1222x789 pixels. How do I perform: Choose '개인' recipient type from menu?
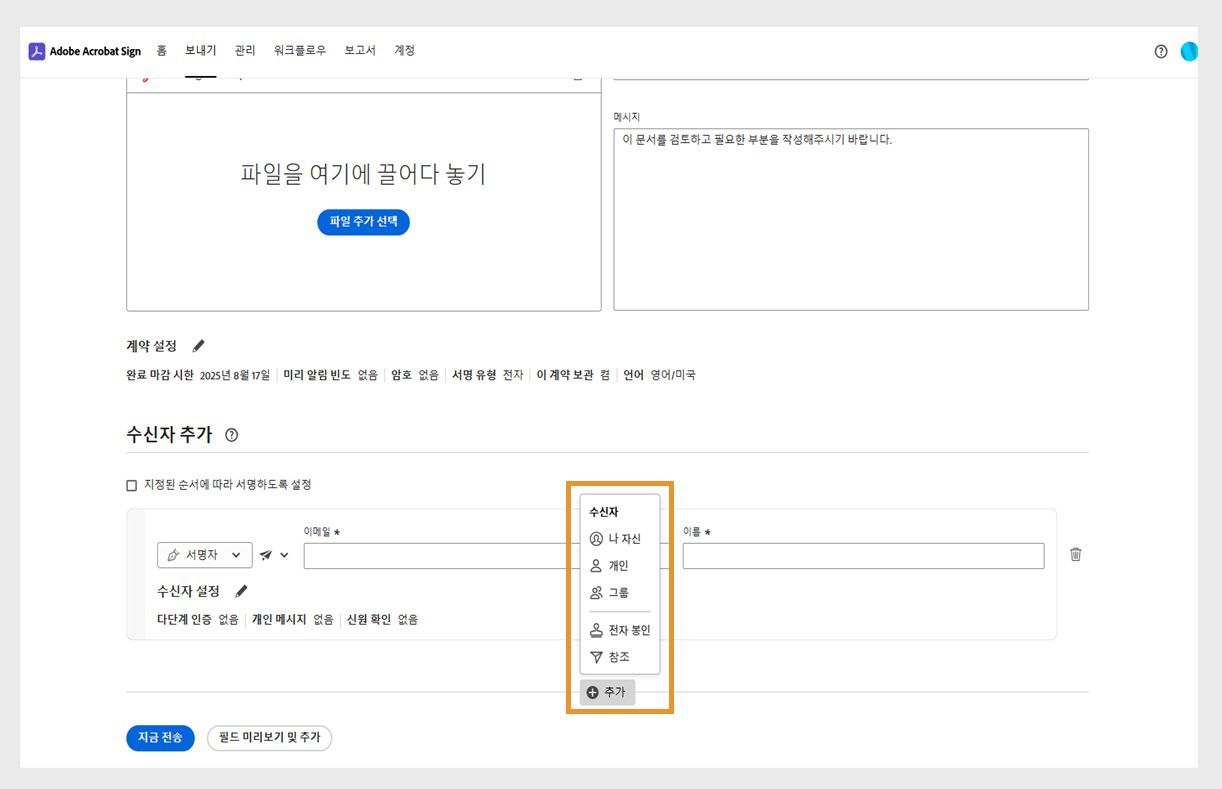pyautogui.click(x=617, y=565)
